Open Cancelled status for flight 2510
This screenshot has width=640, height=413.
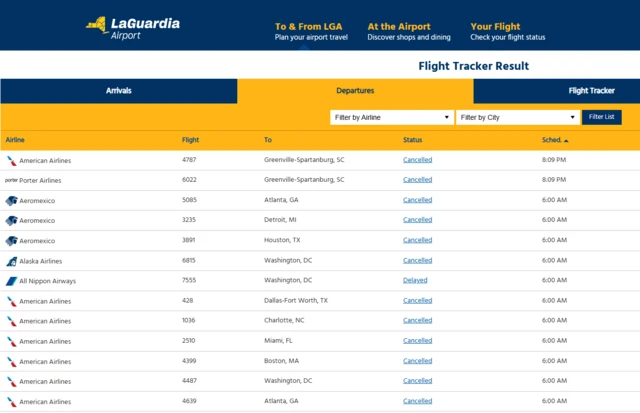click(417, 341)
